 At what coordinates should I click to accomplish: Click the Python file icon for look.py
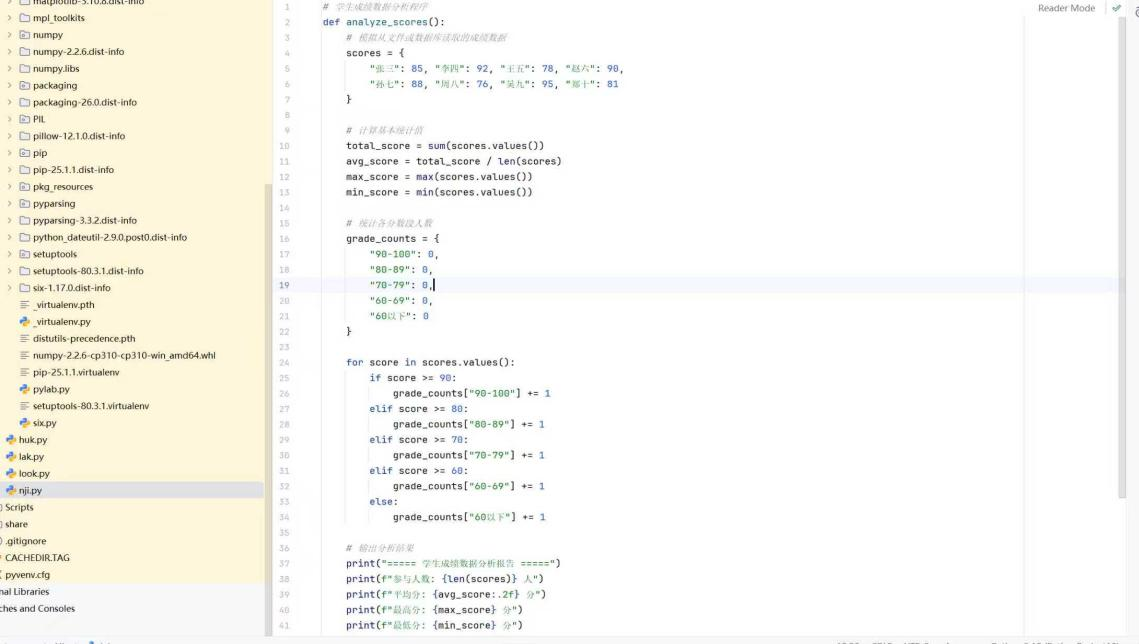point(10,474)
